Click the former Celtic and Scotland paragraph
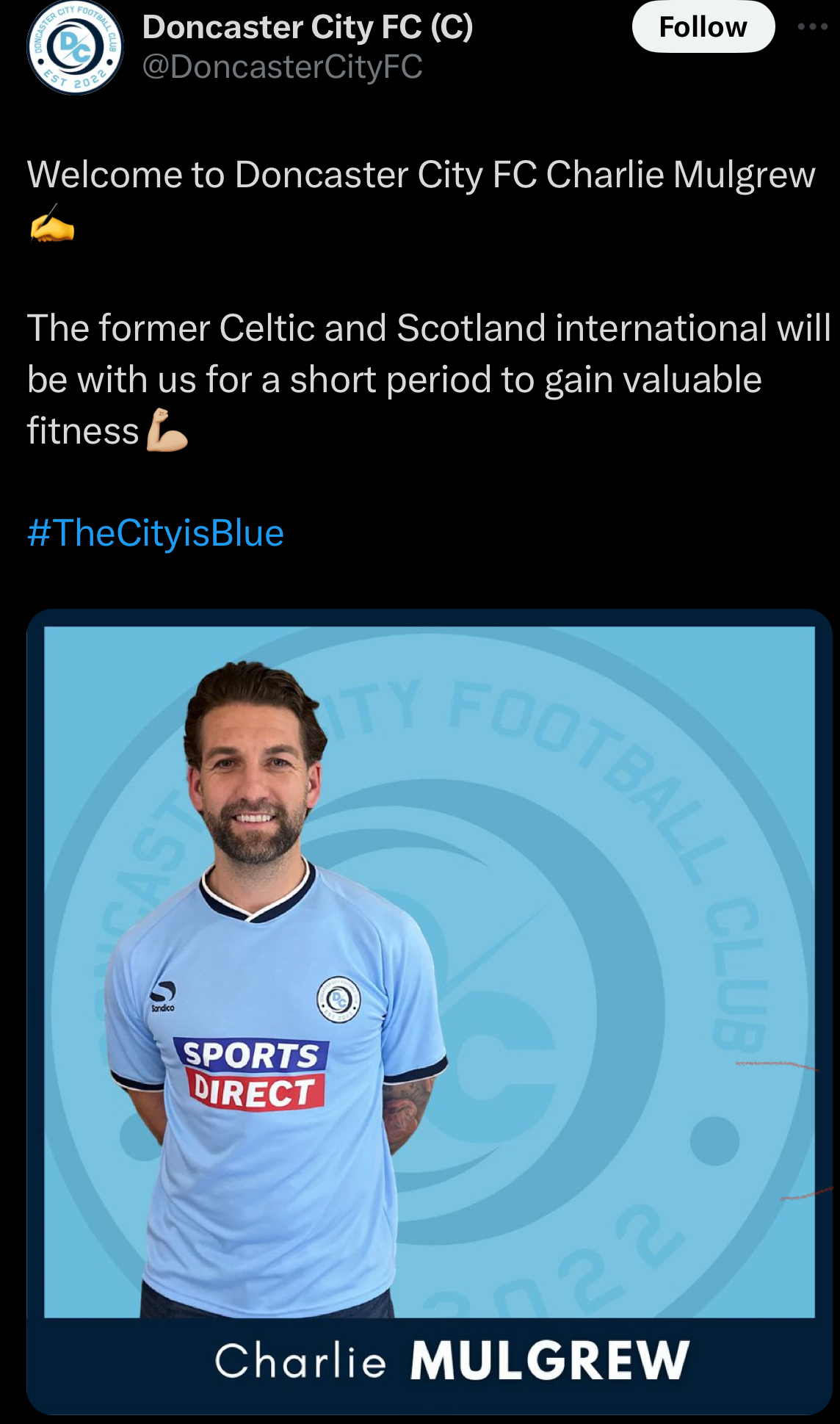 [429, 379]
